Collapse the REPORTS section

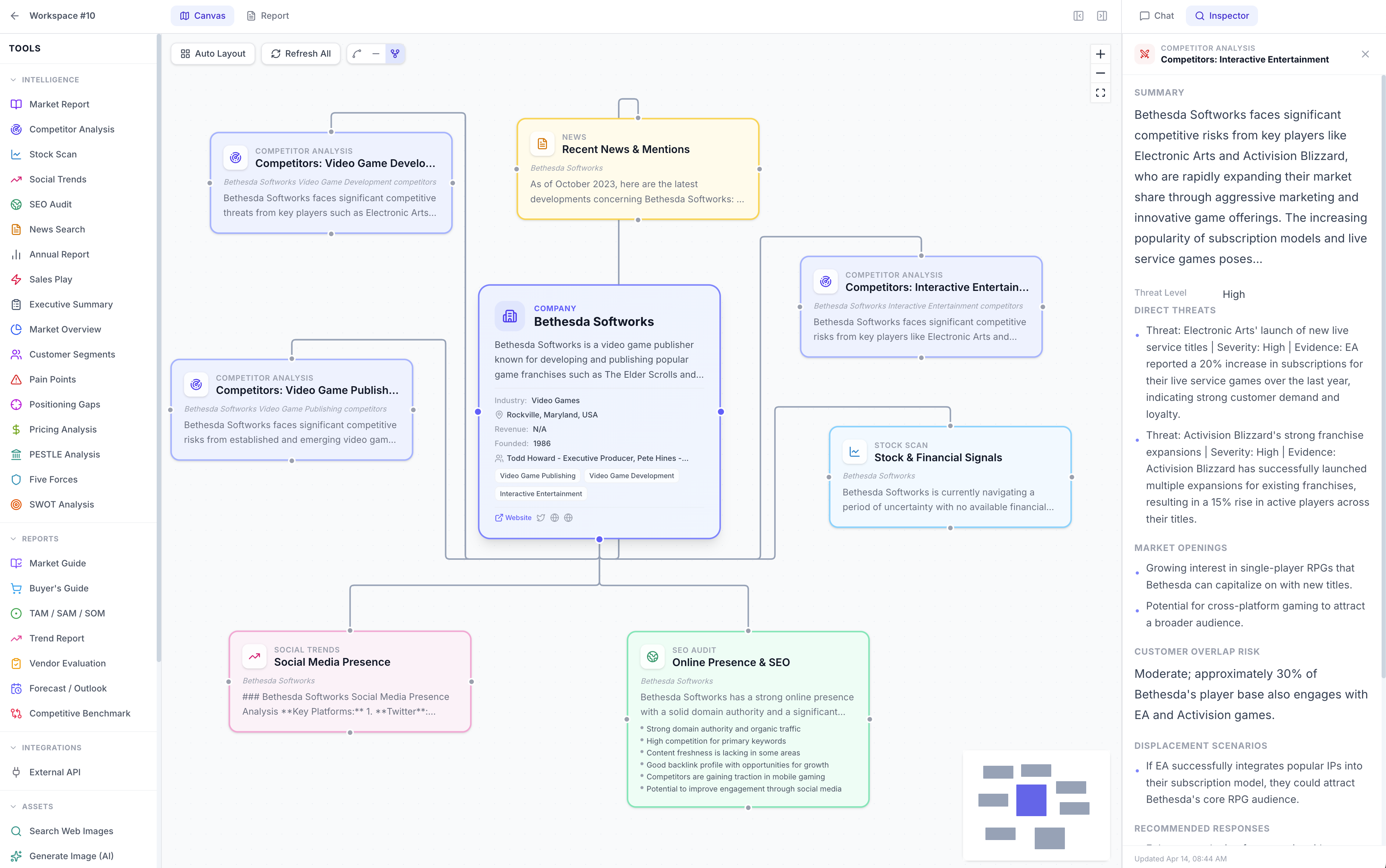(x=13, y=538)
